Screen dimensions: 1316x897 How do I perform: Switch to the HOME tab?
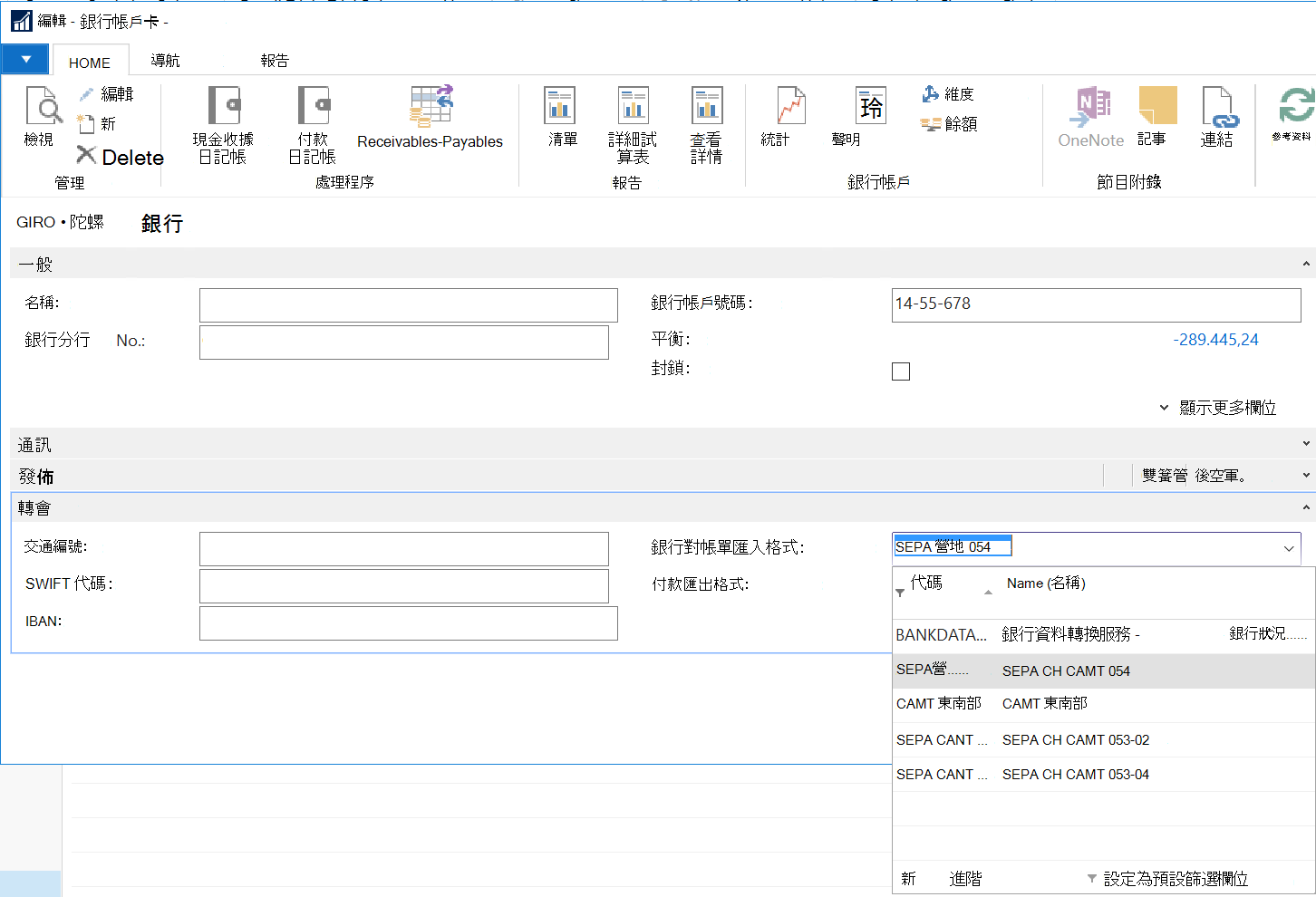coord(90,63)
